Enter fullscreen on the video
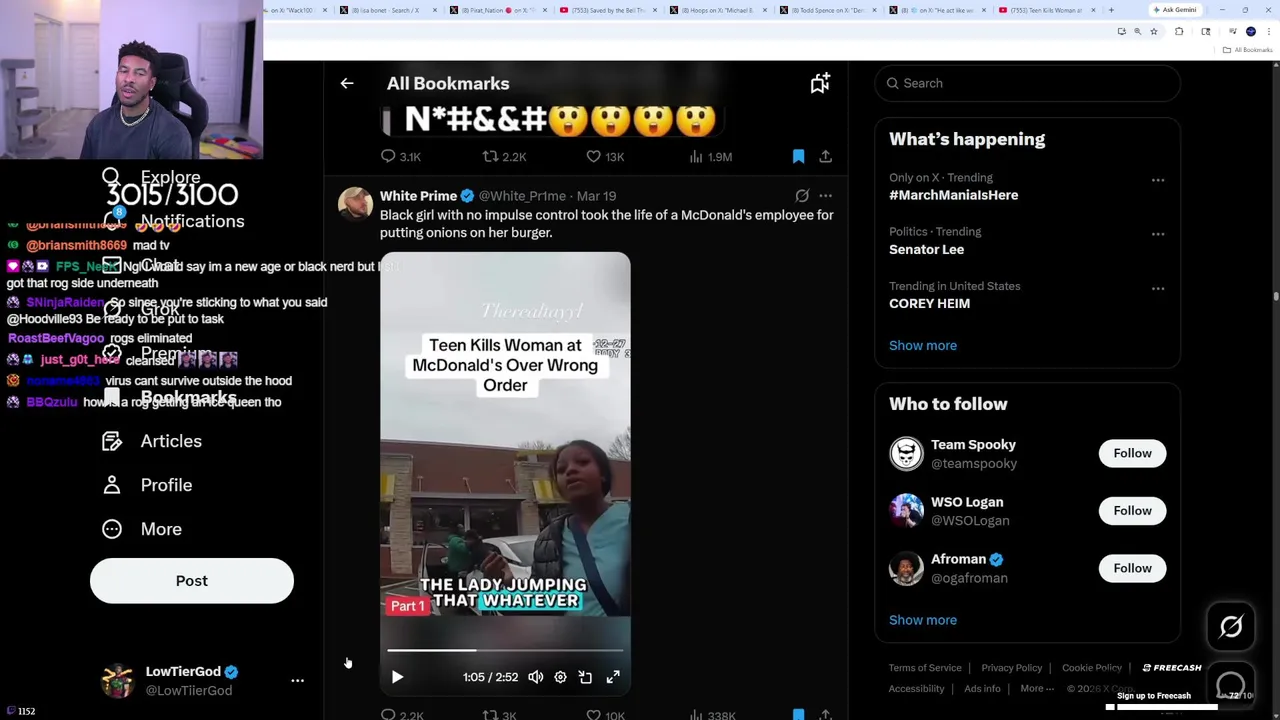Screen dimensions: 1280x720 (613, 677)
